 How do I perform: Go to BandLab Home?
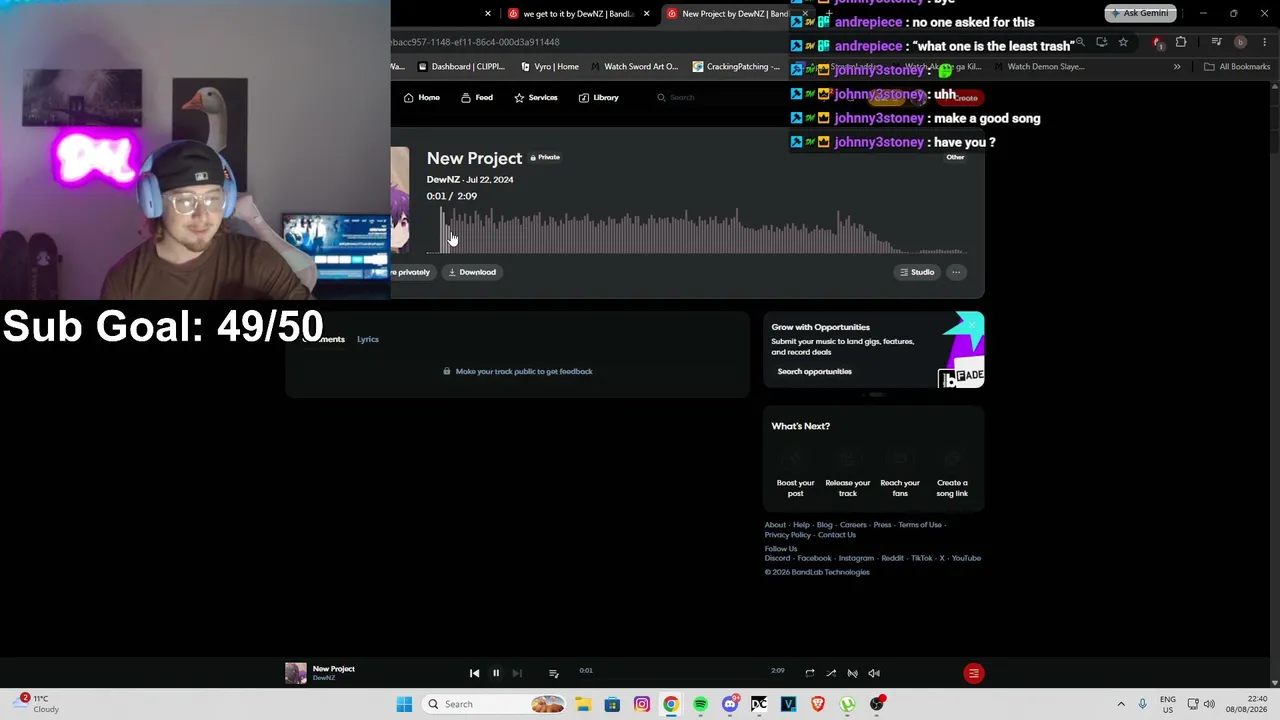(x=421, y=97)
